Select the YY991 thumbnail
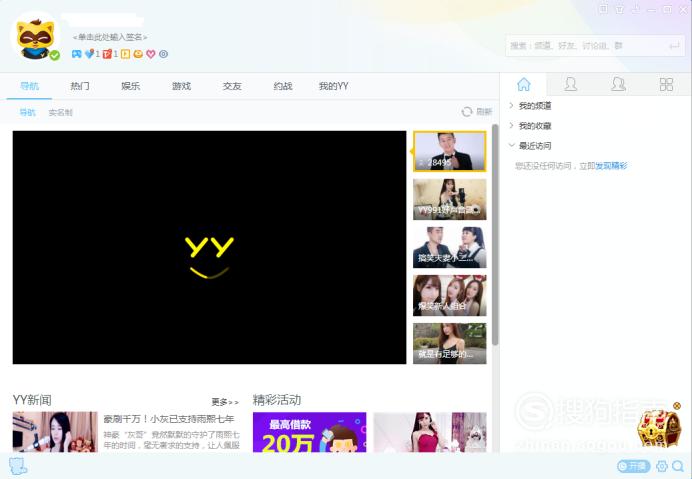The width and height of the screenshot is (692, 479). (450, 199)
